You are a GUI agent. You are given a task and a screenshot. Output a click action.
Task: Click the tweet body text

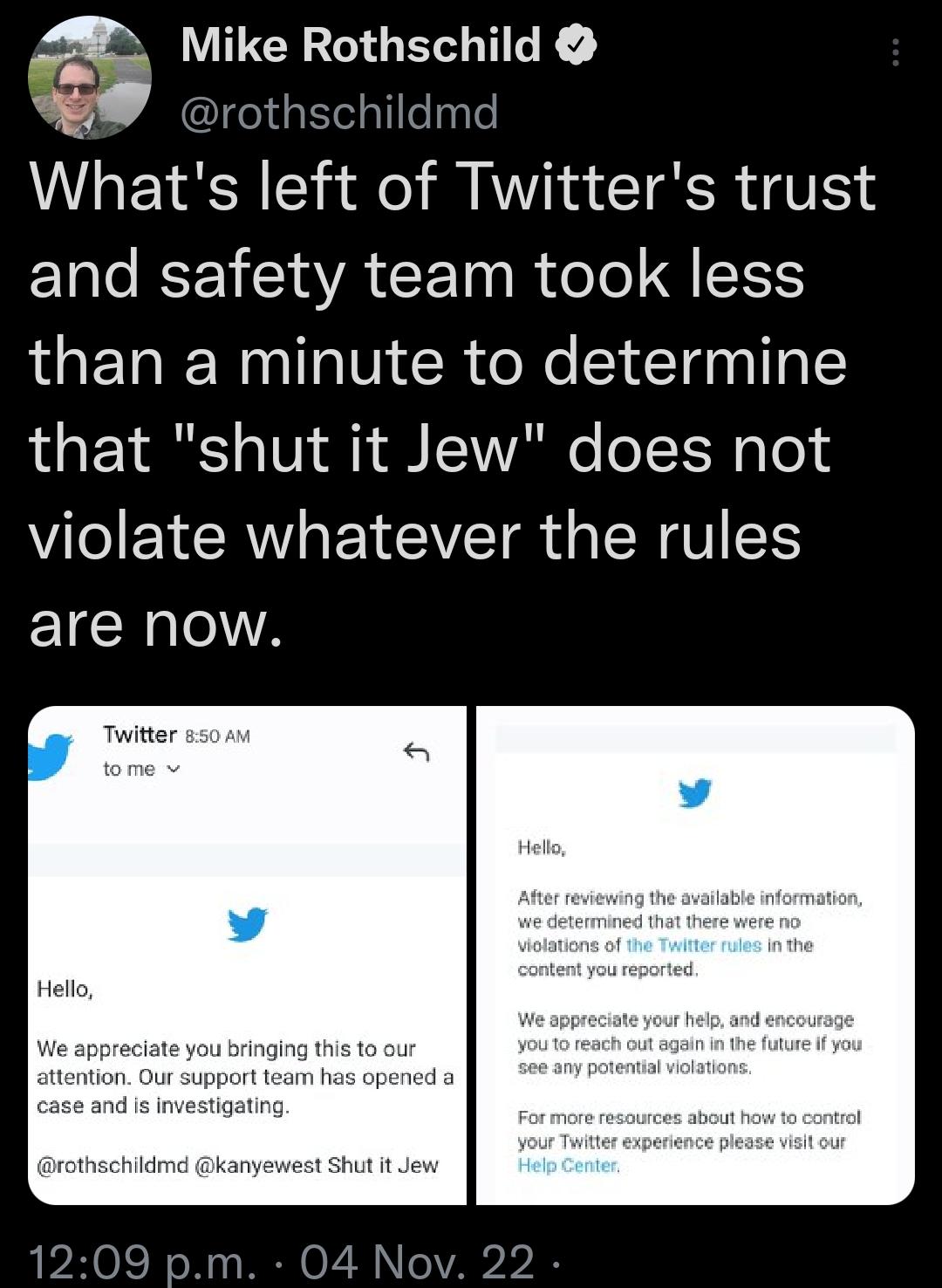tap(436, 401)
